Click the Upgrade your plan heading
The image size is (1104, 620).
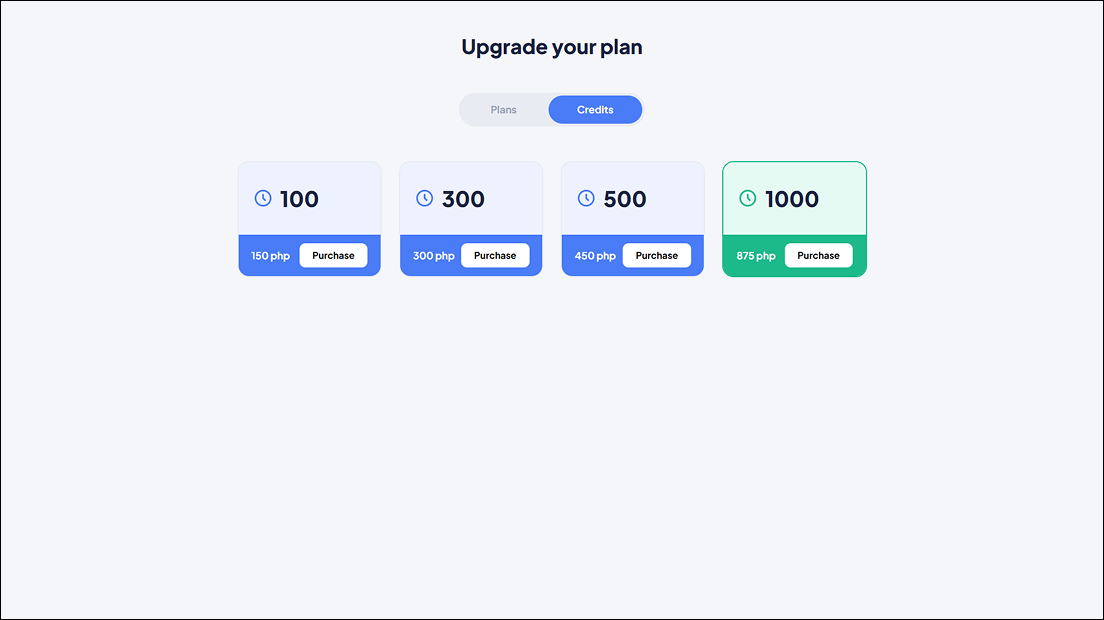click(552, 47)
